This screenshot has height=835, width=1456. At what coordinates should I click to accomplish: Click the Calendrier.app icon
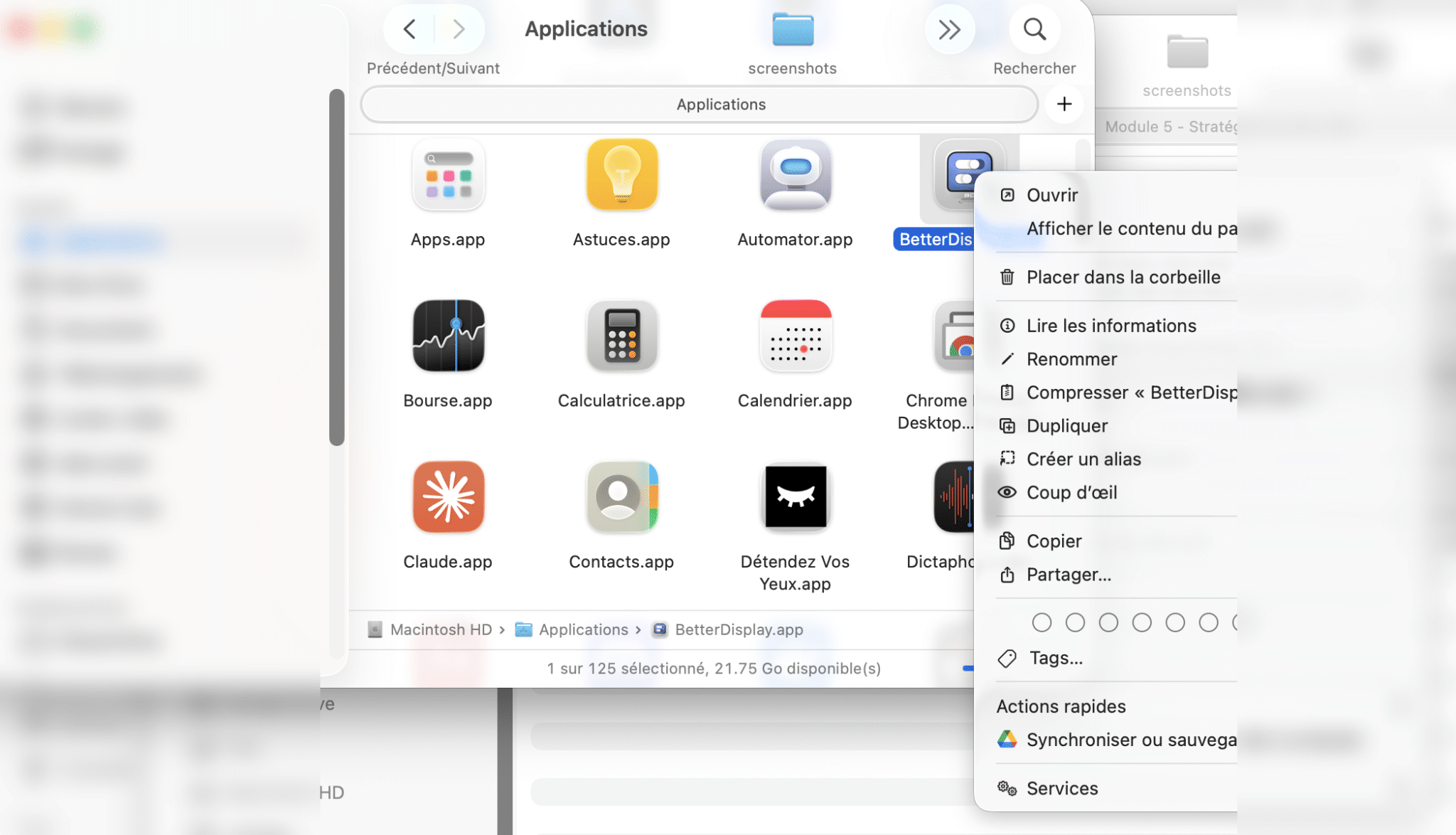click(x=795, y=336)
